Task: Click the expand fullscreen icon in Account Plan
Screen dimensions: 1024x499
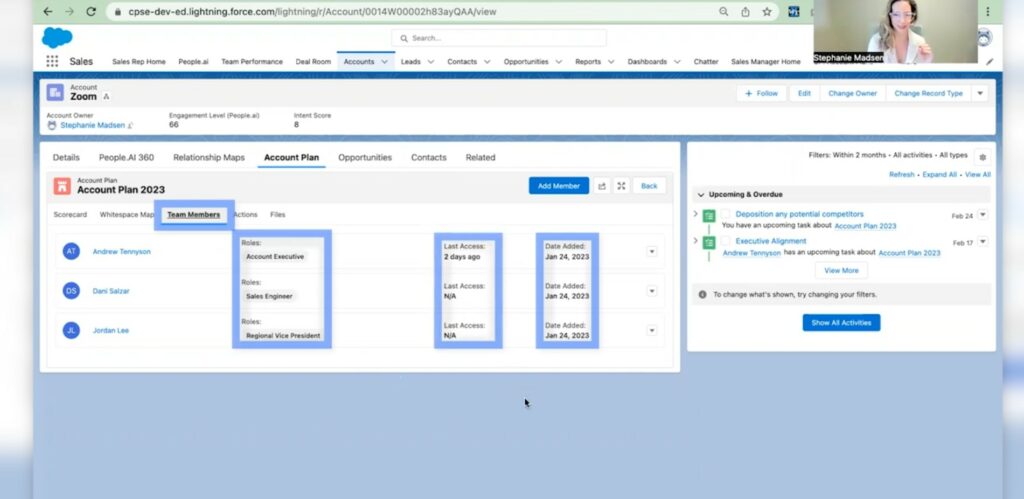Action: pyautogui.click(x=621, y=186)
